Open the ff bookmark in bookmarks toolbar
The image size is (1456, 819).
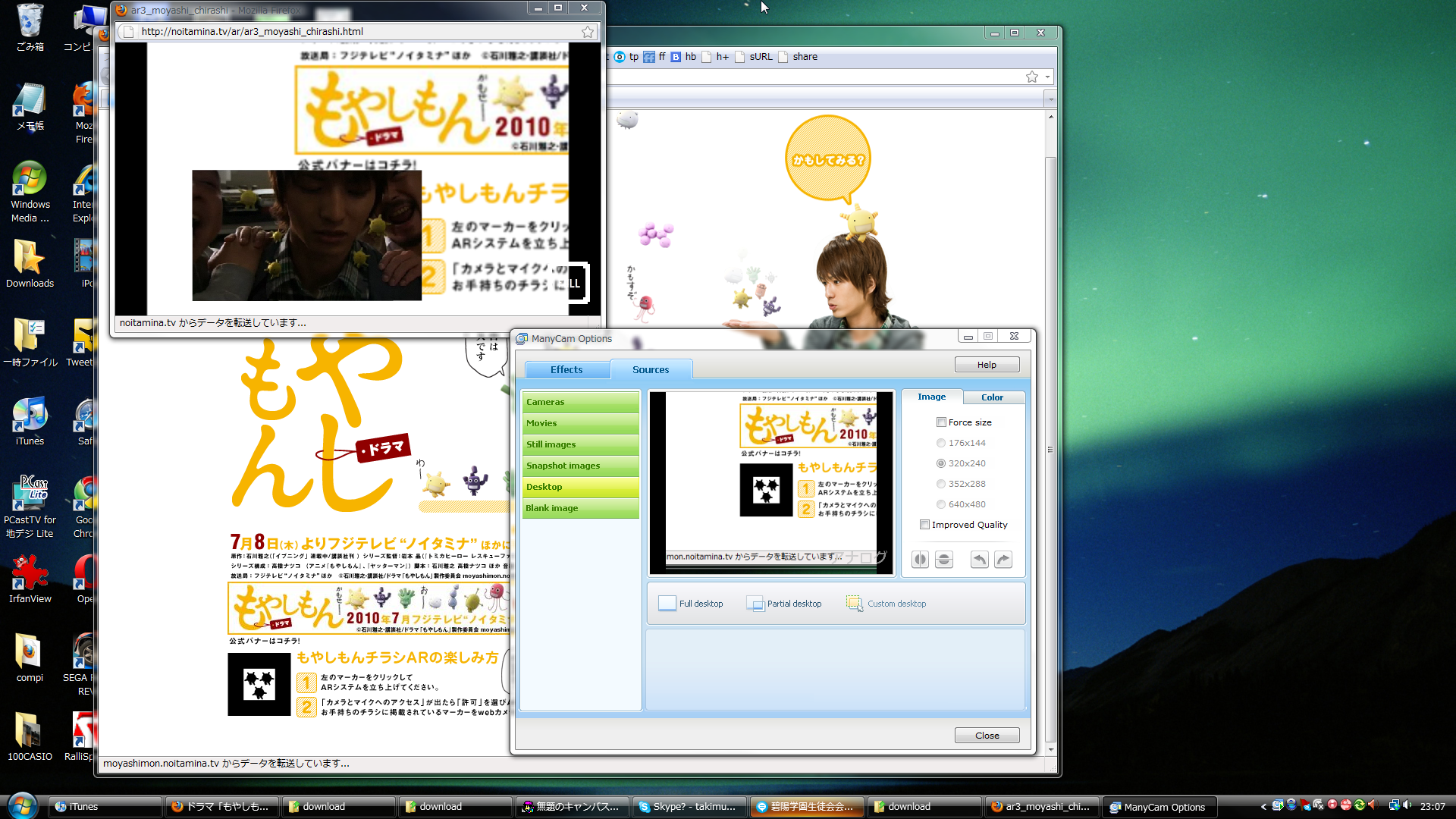[x=654, y=57]
